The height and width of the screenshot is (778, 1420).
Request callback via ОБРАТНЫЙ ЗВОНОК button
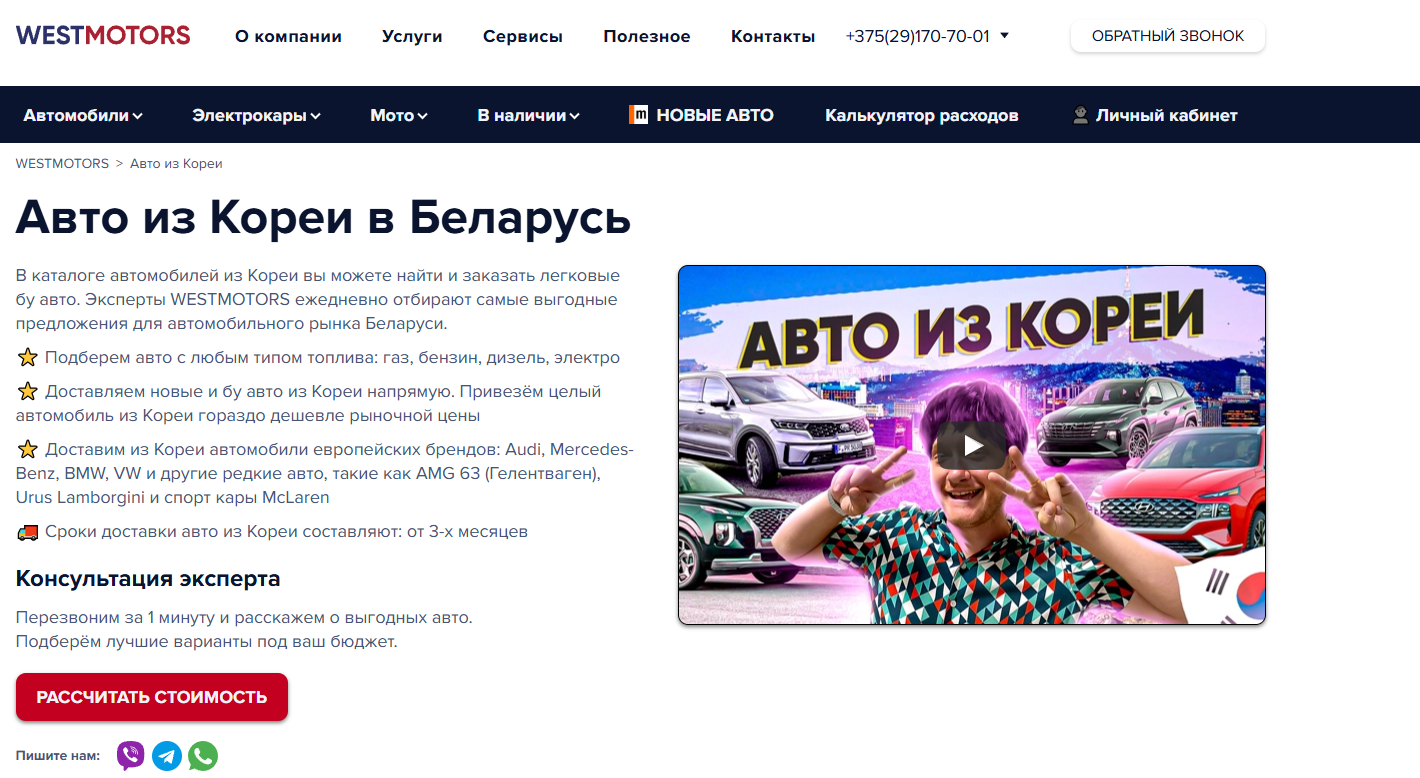pos(1167,36)
